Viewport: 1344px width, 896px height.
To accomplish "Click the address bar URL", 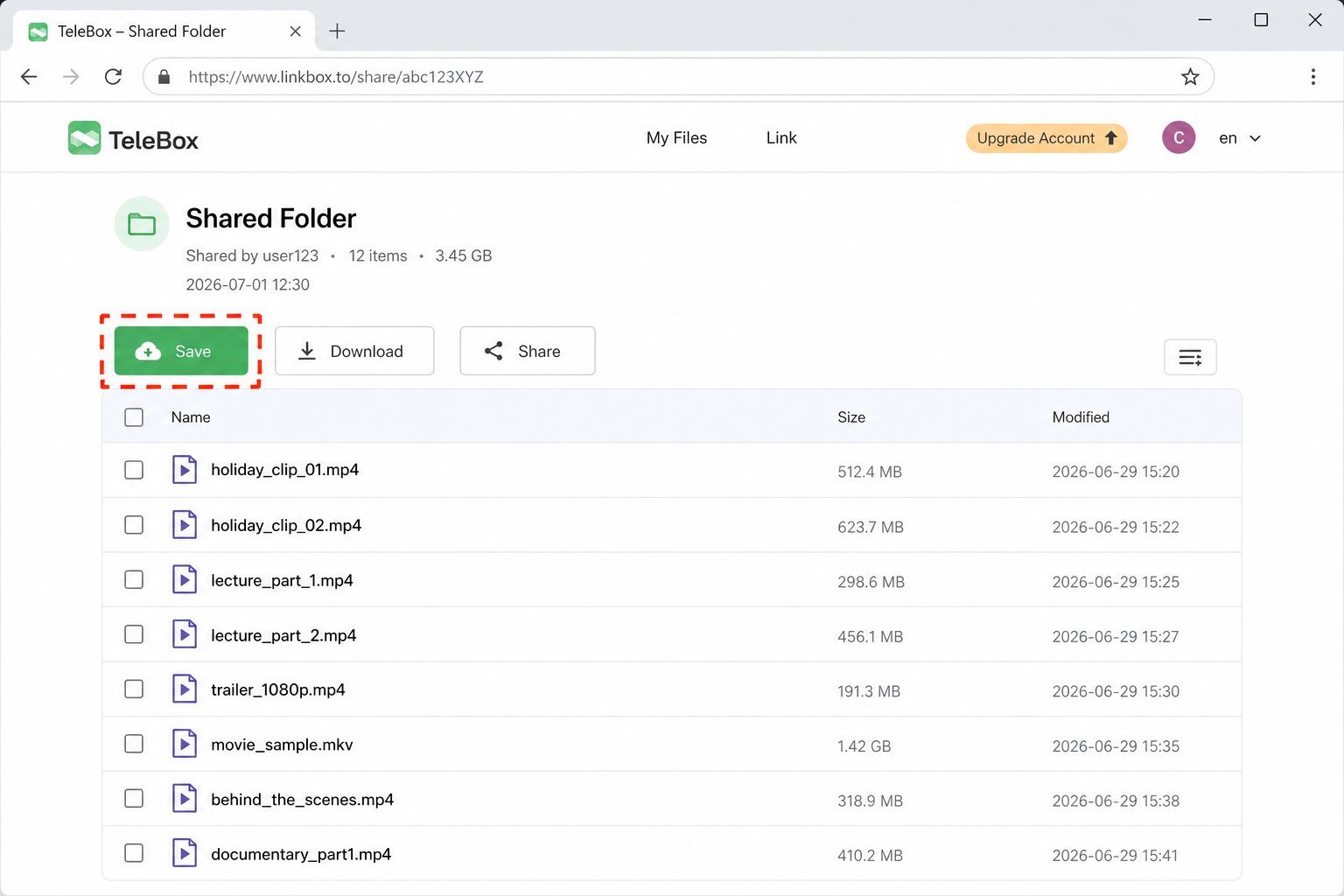I will (x=336, y=77).
